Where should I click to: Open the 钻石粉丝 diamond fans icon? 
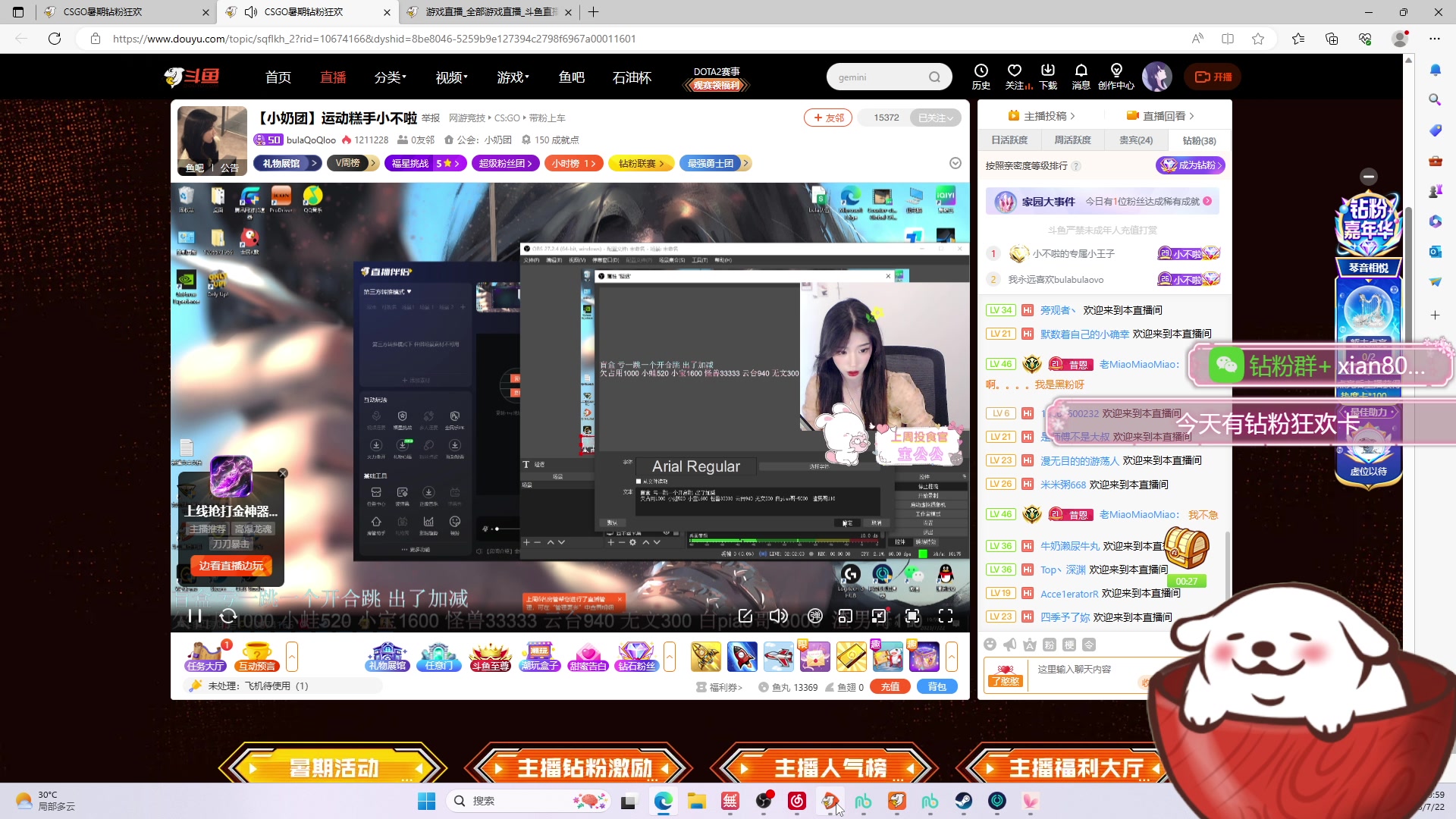[635, 656]
